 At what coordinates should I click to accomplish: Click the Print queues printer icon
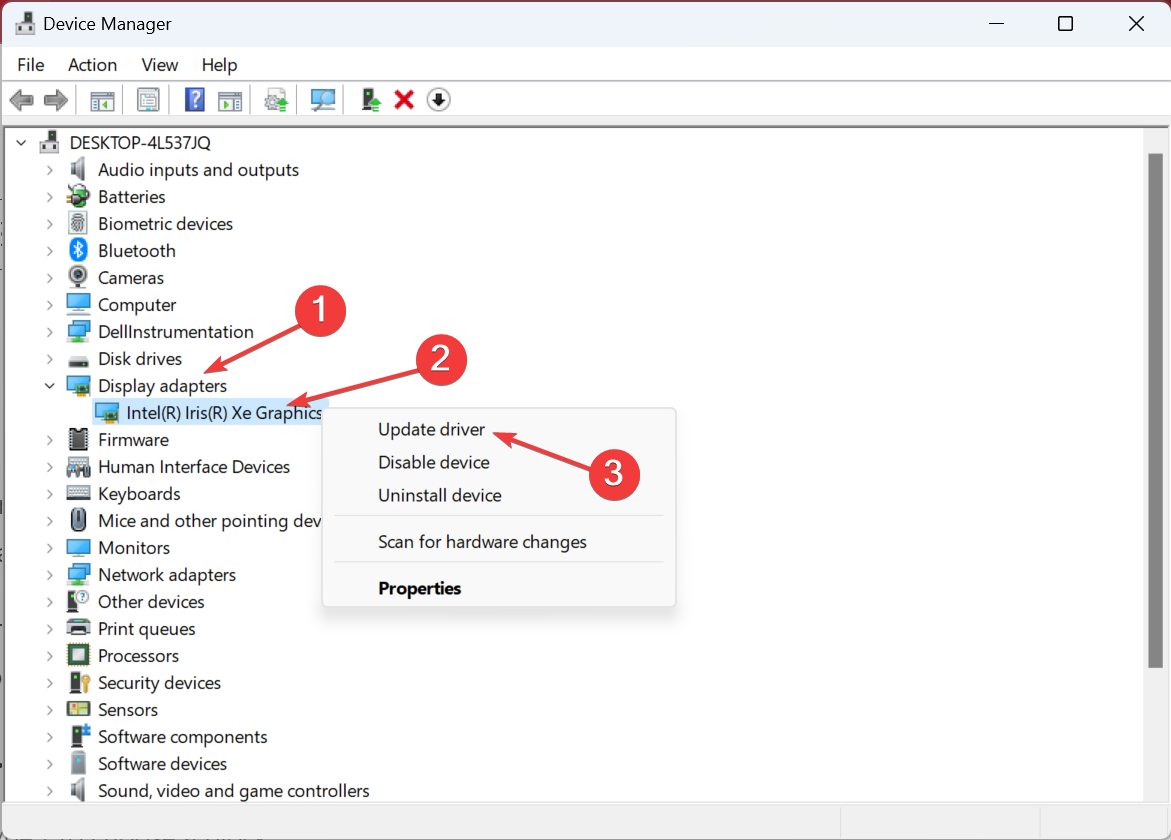pos(78,628)
